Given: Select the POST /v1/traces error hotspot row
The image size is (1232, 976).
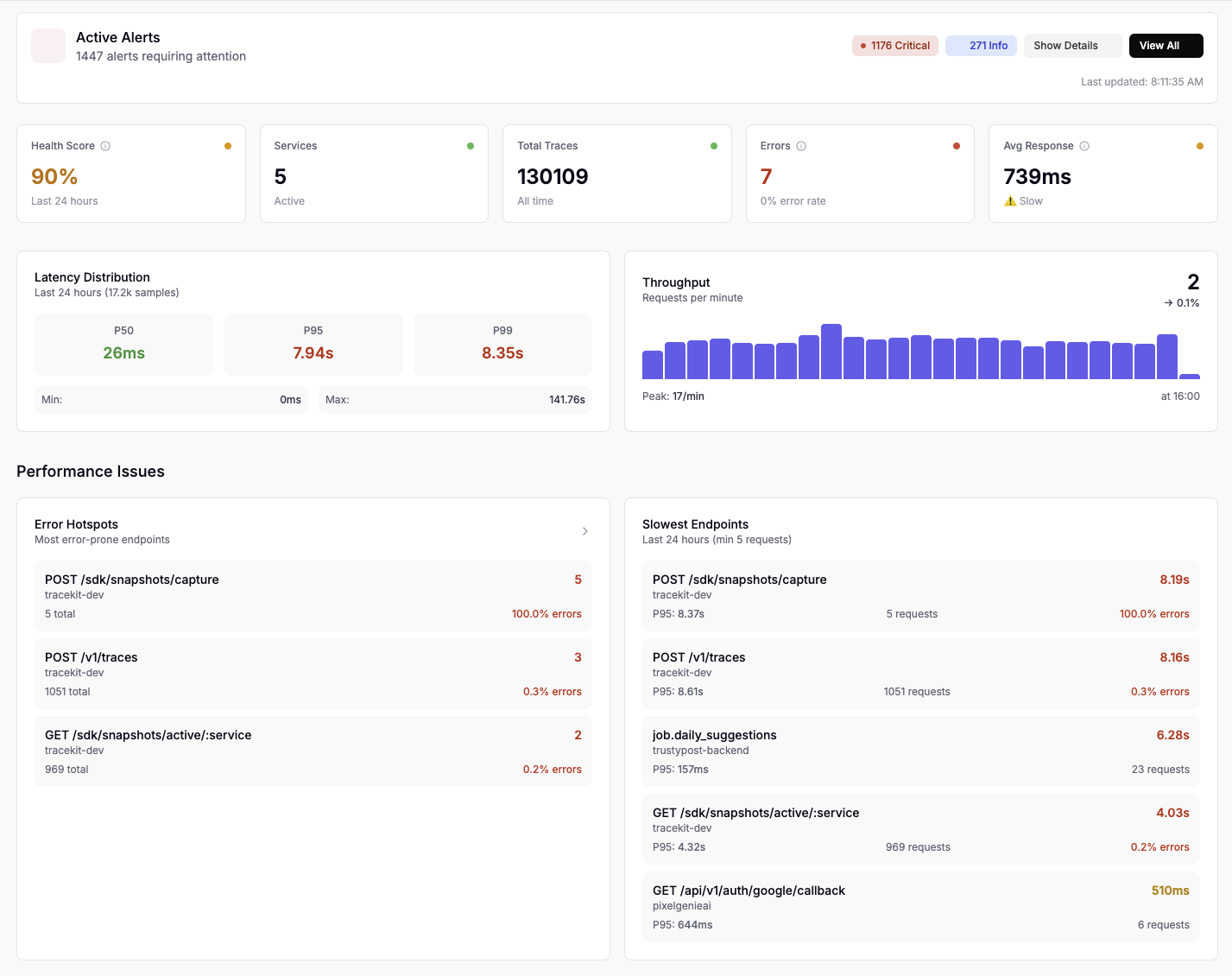Looking at the screenshot, I should 313,674.
